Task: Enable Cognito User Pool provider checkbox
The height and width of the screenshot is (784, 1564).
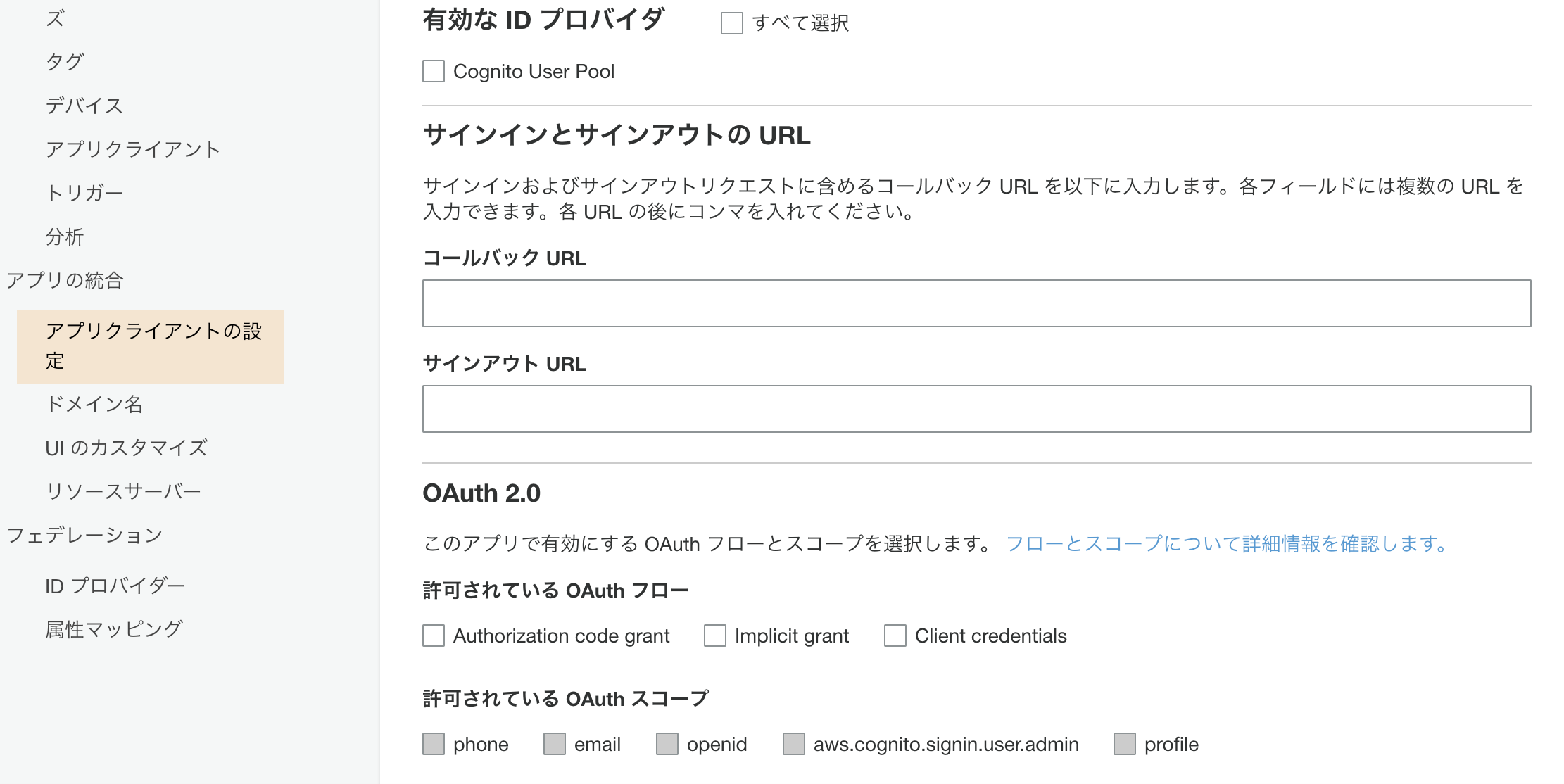Action: [434, 71]
